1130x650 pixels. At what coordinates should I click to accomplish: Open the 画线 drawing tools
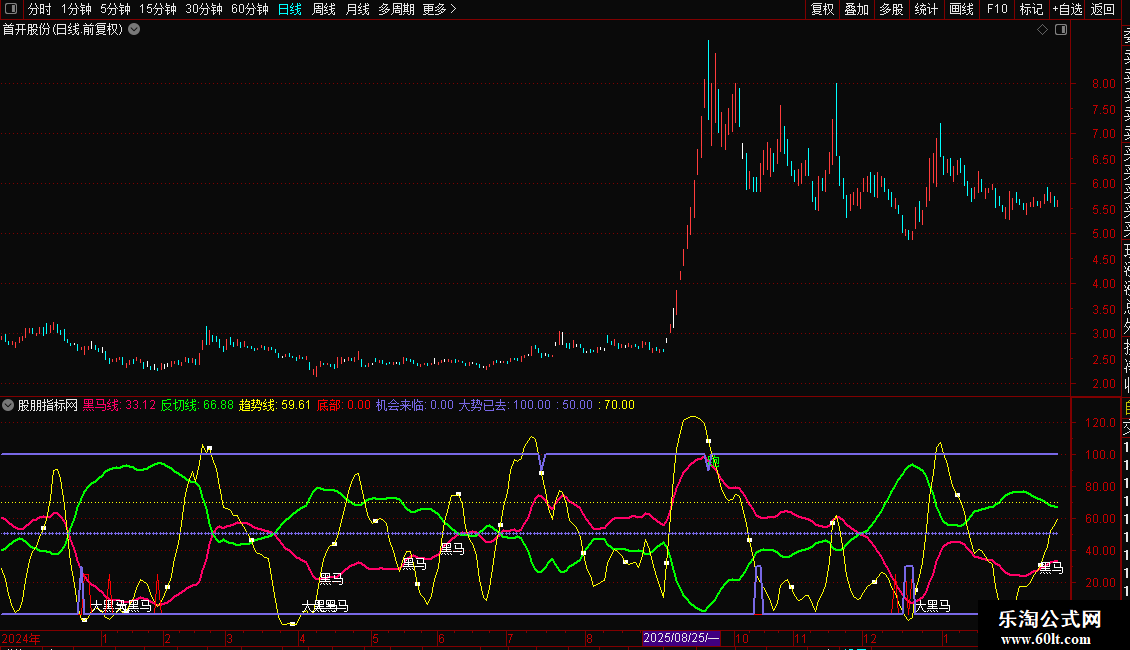point(961,10)
